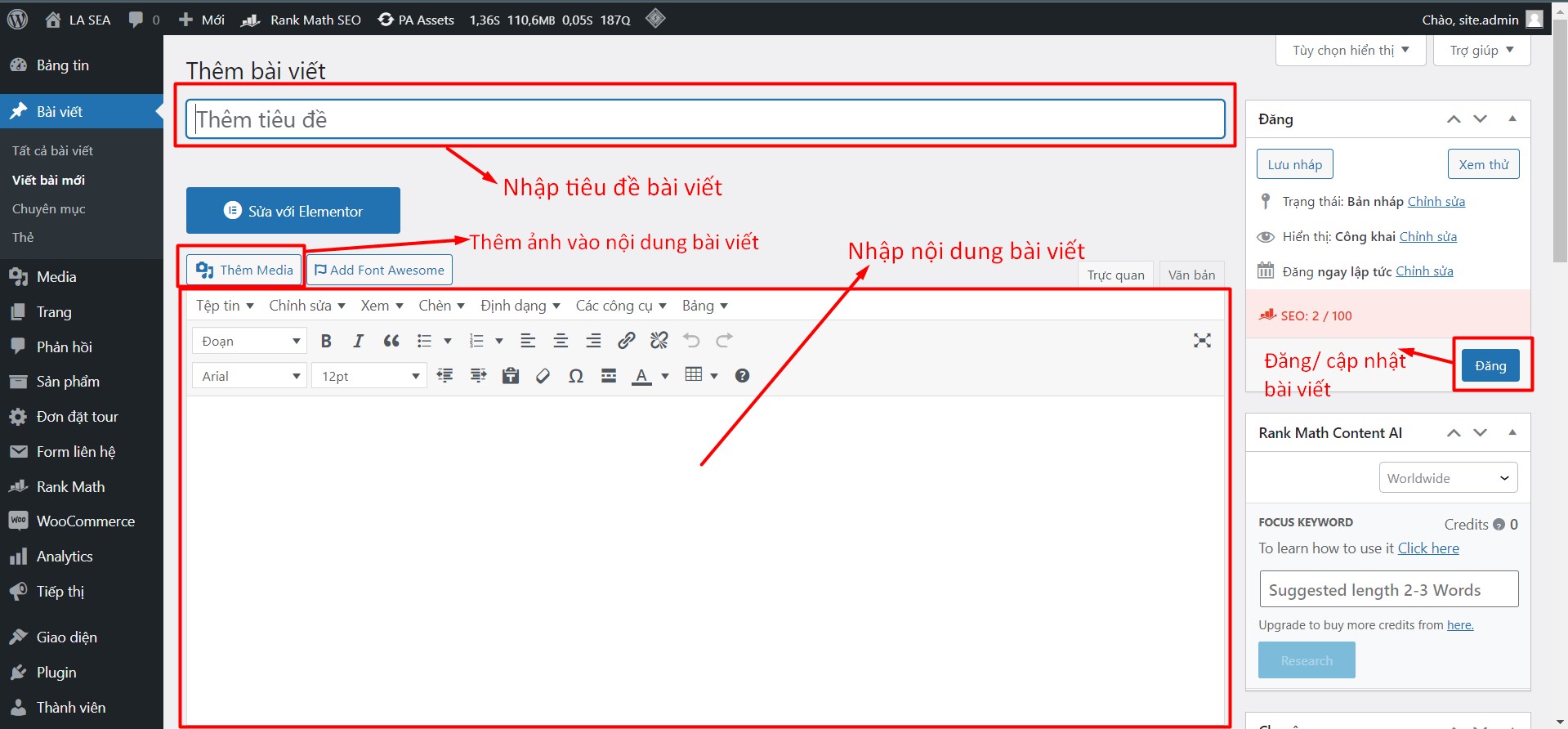The height and width of the screenshot is (729, 1568).
Task: Open the editor help question mark
Action: 742,376
